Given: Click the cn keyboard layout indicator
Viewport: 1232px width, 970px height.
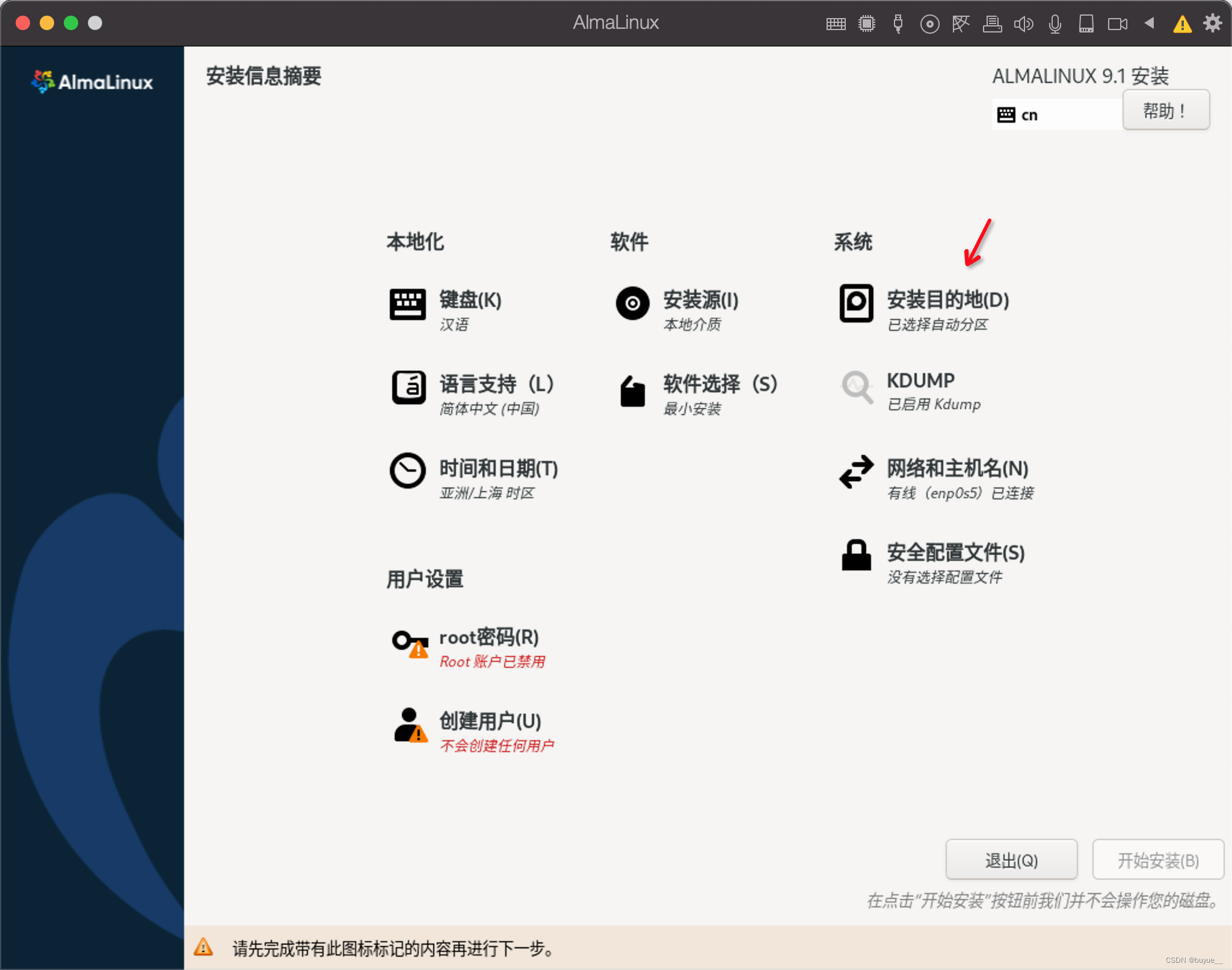Looking at the screenshot, I should pos(1056,114).
